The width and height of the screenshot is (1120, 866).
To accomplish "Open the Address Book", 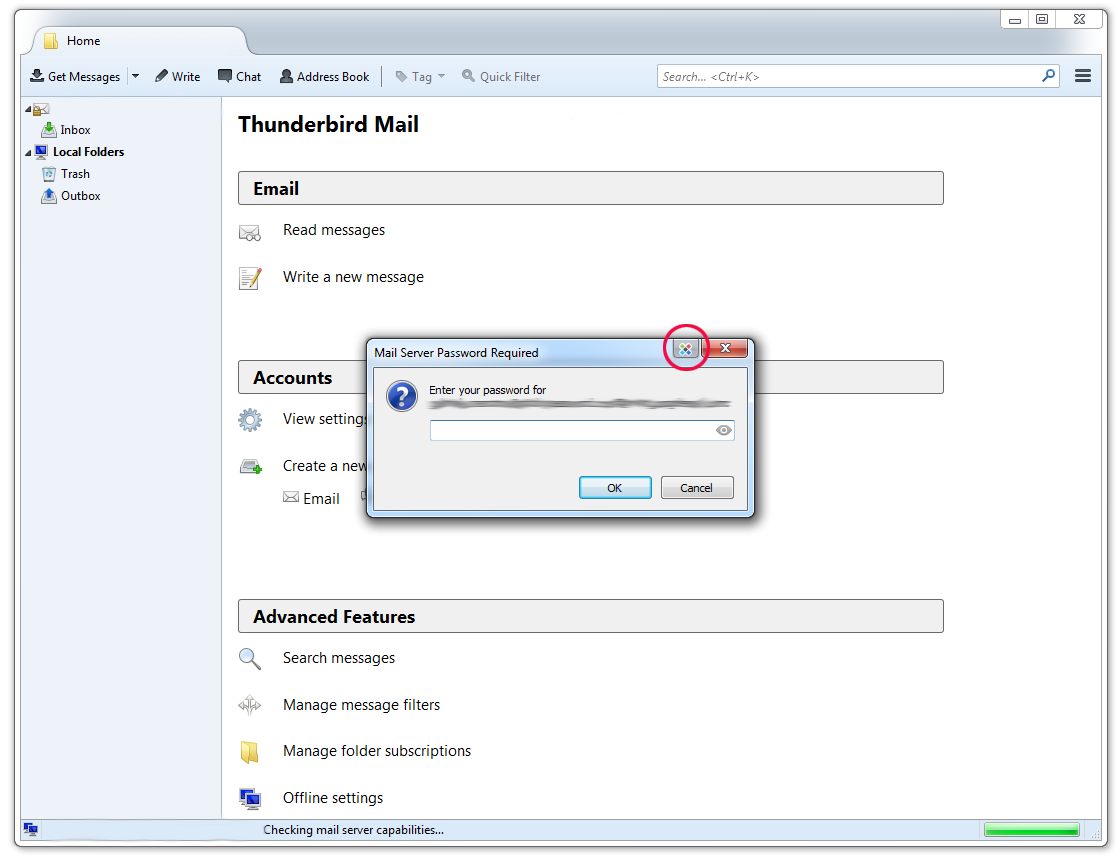I will point(324,76).
